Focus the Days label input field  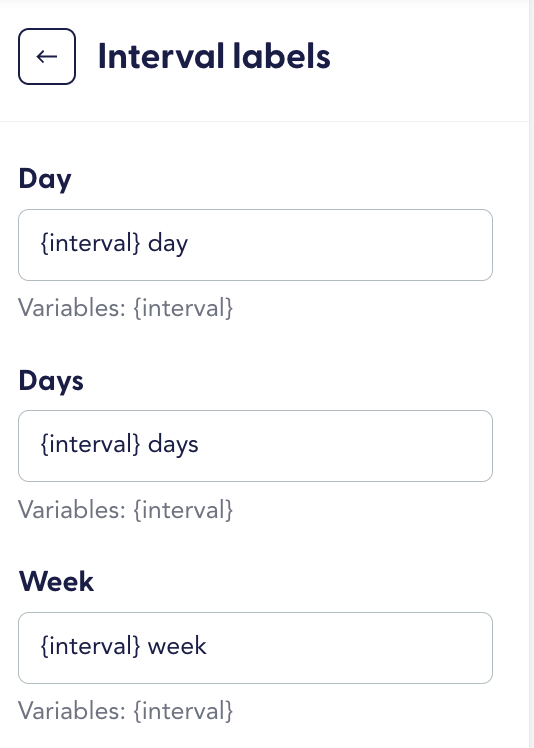[255, 446]
